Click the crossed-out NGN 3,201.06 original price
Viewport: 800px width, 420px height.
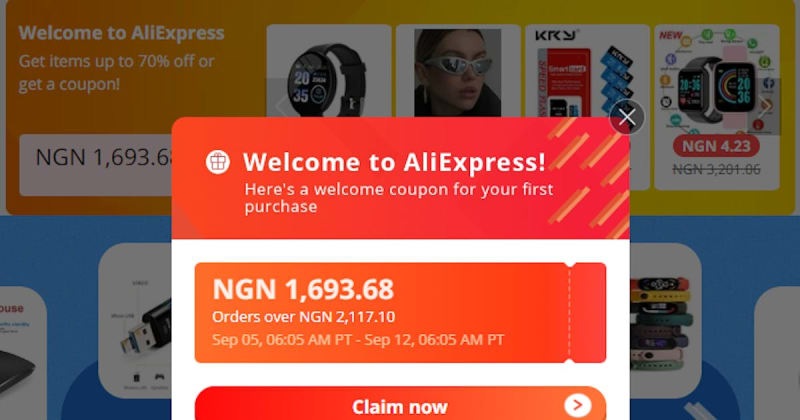[716, 169]
